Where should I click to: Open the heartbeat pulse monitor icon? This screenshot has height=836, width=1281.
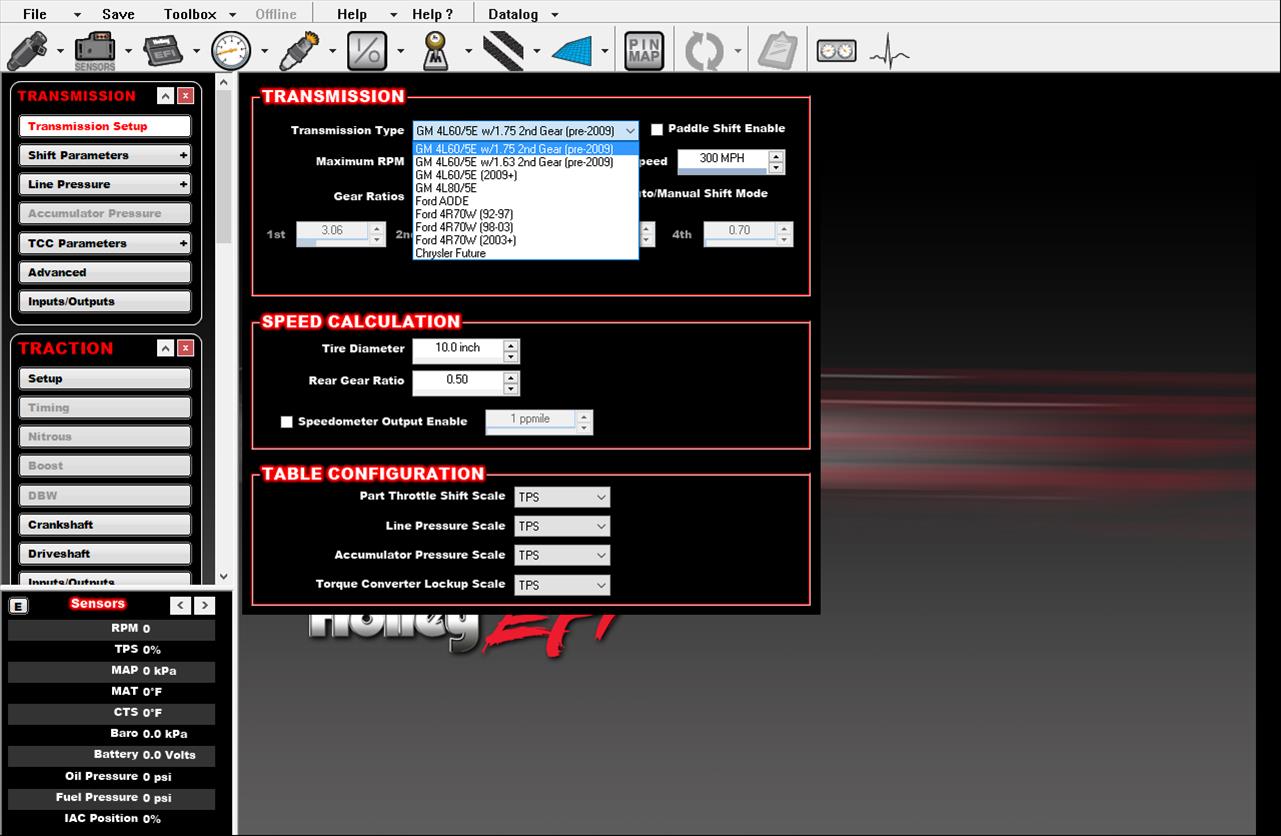coord(889,51)
